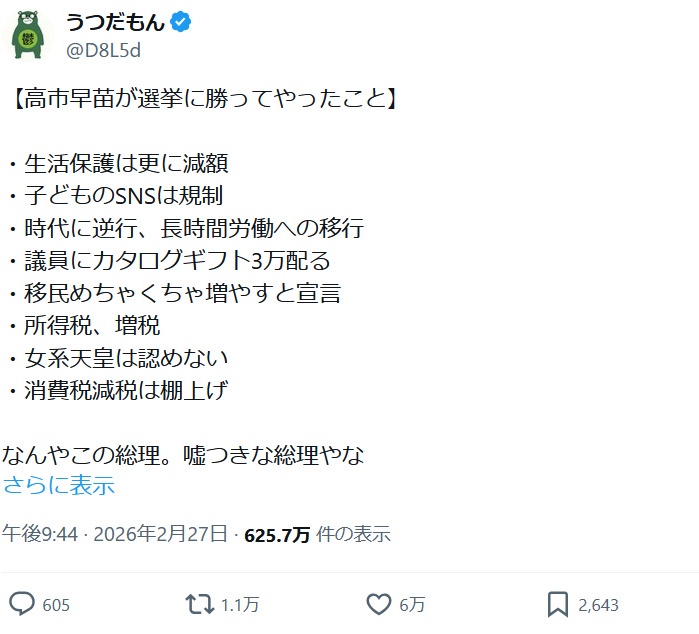
Task: Click the 605 reply count
Action: [56, 605]
